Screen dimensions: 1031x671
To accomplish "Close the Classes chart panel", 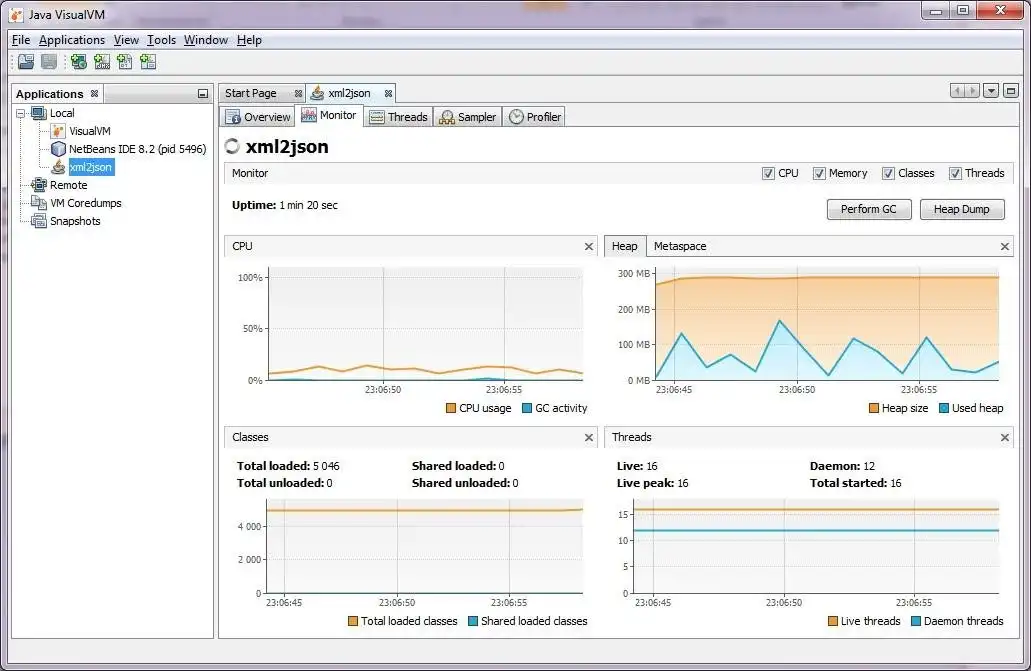I will 588,437.
